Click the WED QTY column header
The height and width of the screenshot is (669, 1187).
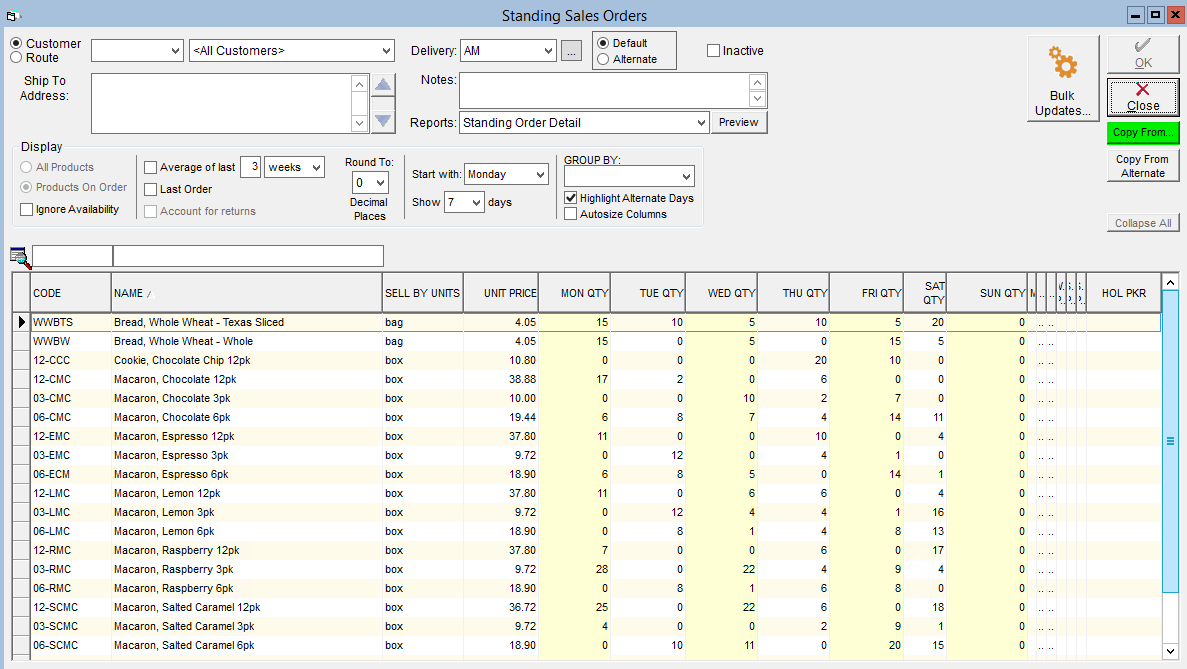[721, 293]
